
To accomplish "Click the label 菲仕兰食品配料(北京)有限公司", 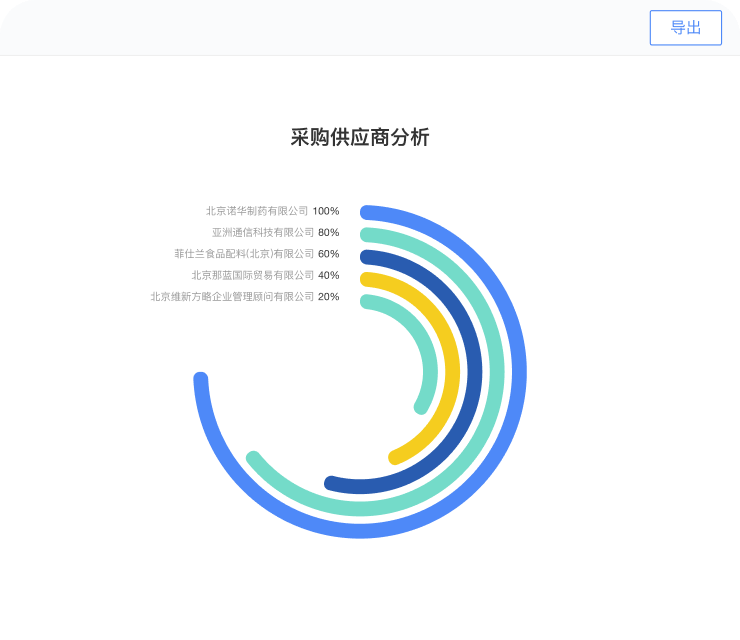I will (x=244, y=254).
